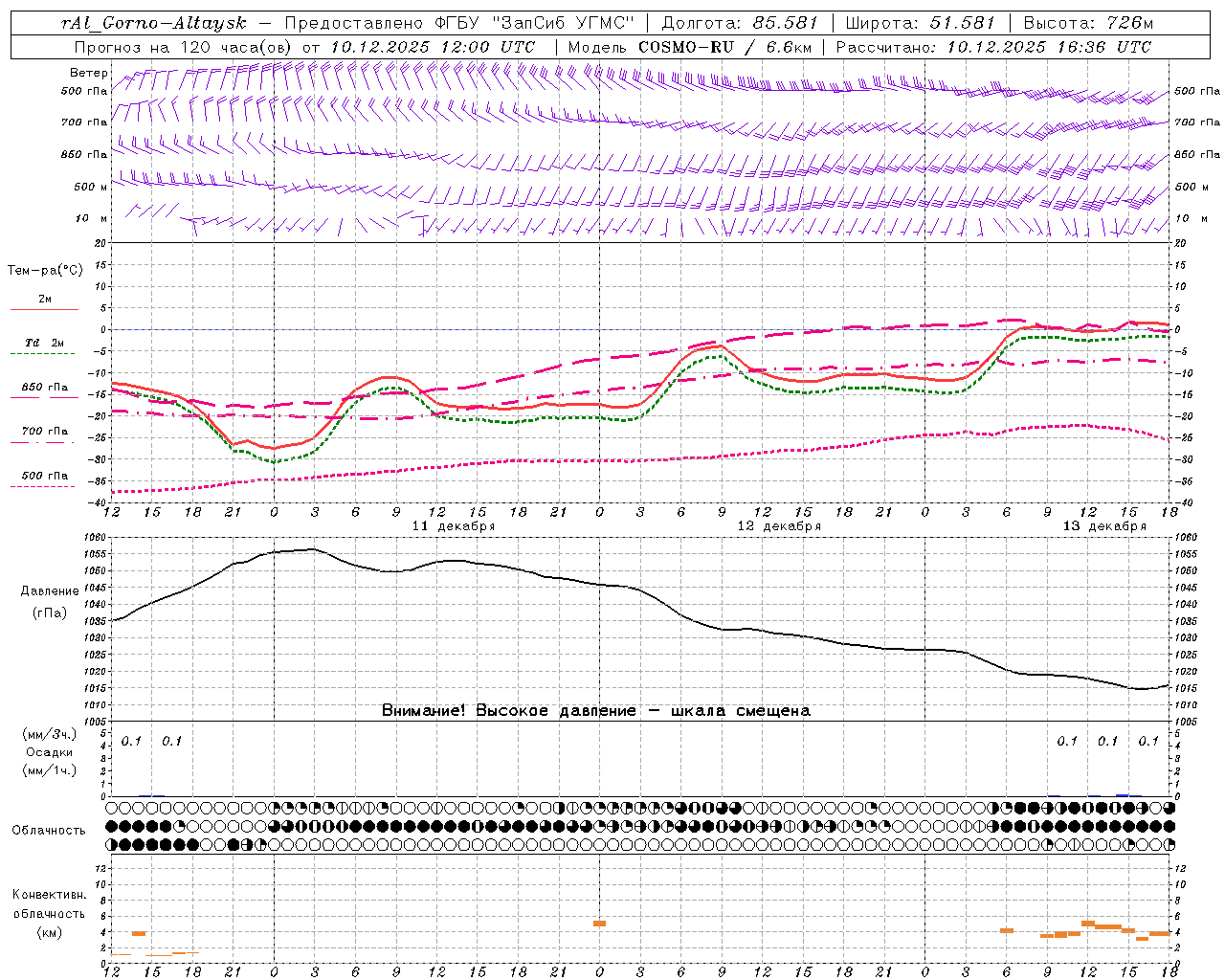Click the computed time 10.12.2025 16:36 UTC

point(1049,47)
